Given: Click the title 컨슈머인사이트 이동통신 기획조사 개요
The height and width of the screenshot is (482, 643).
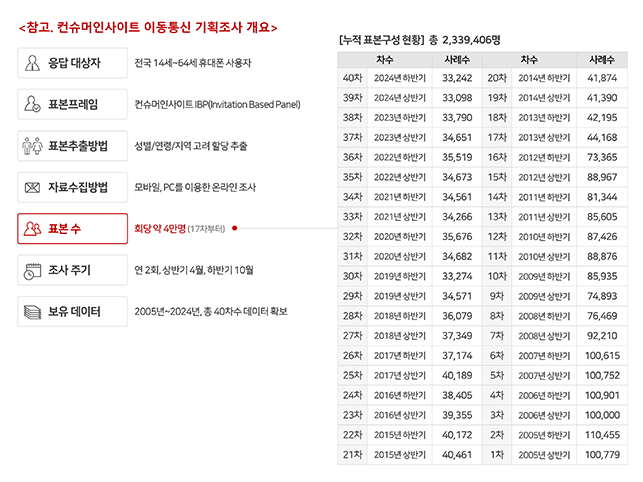Looking at the screenshot, I should click(x=148, y=27).
